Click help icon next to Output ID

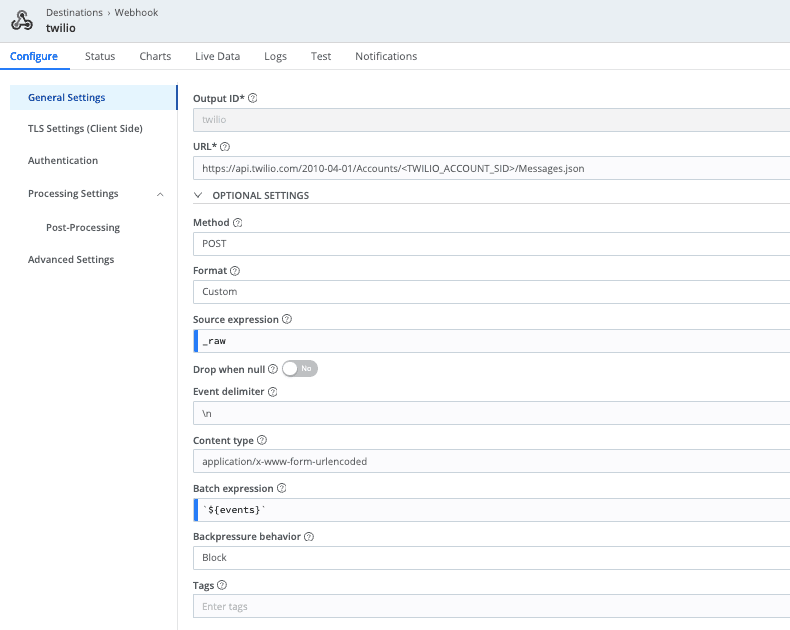[253, 98]
